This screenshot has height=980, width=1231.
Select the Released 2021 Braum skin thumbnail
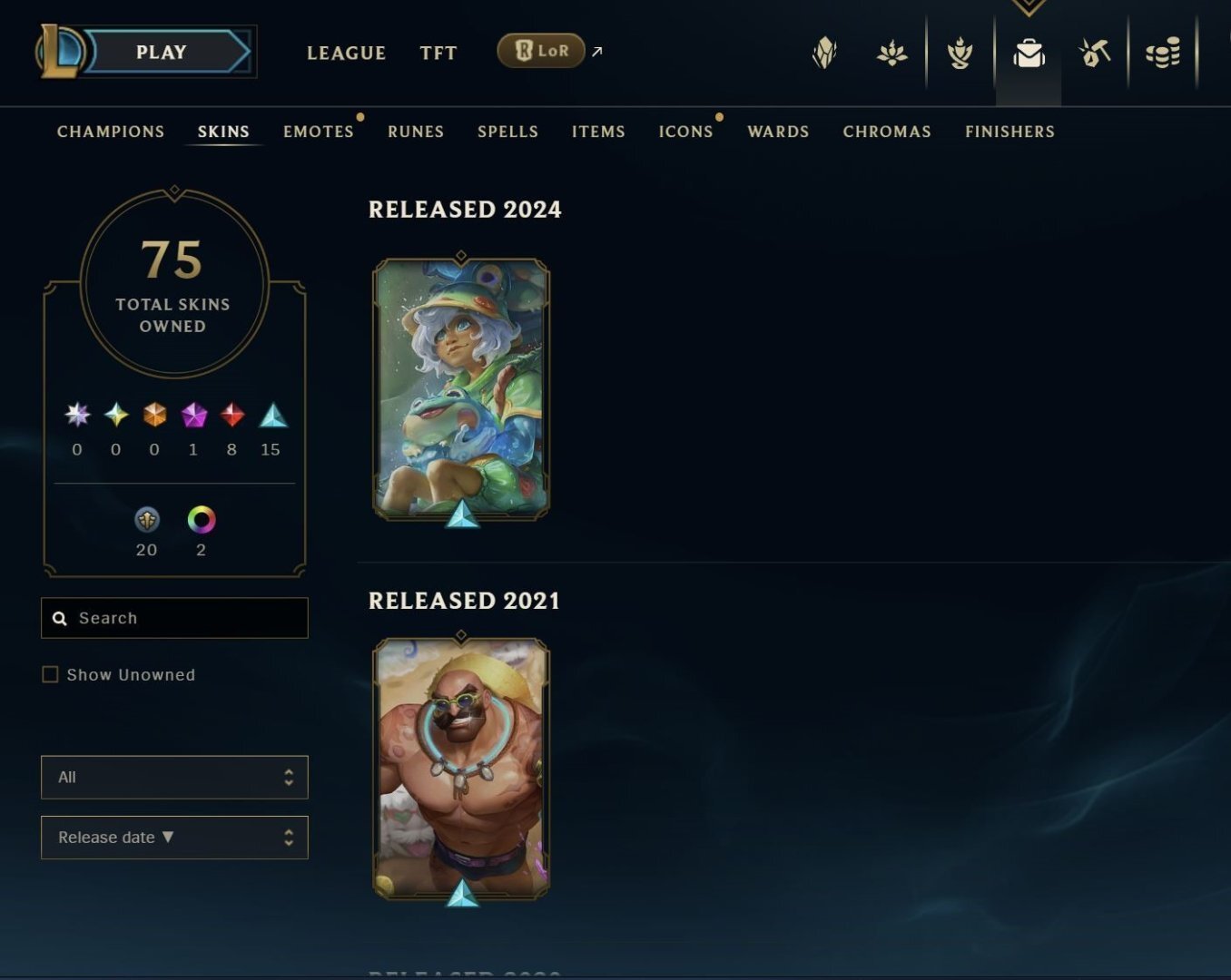461,769
